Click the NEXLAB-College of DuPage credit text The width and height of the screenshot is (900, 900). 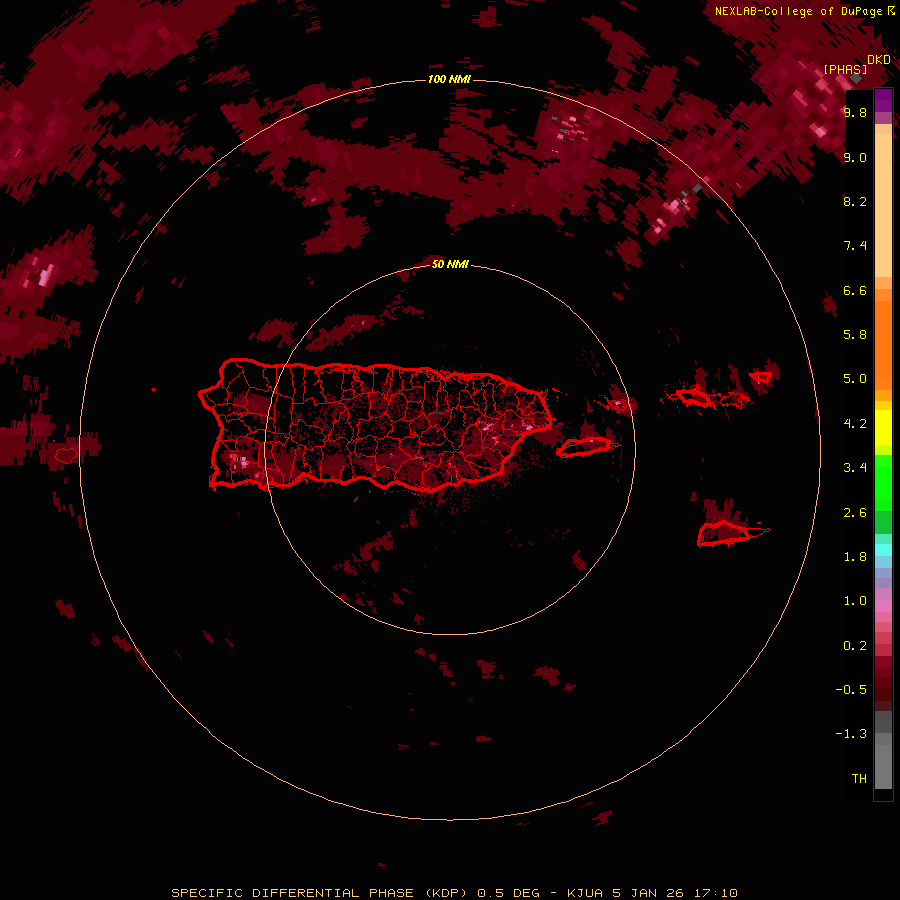point(800,11)
